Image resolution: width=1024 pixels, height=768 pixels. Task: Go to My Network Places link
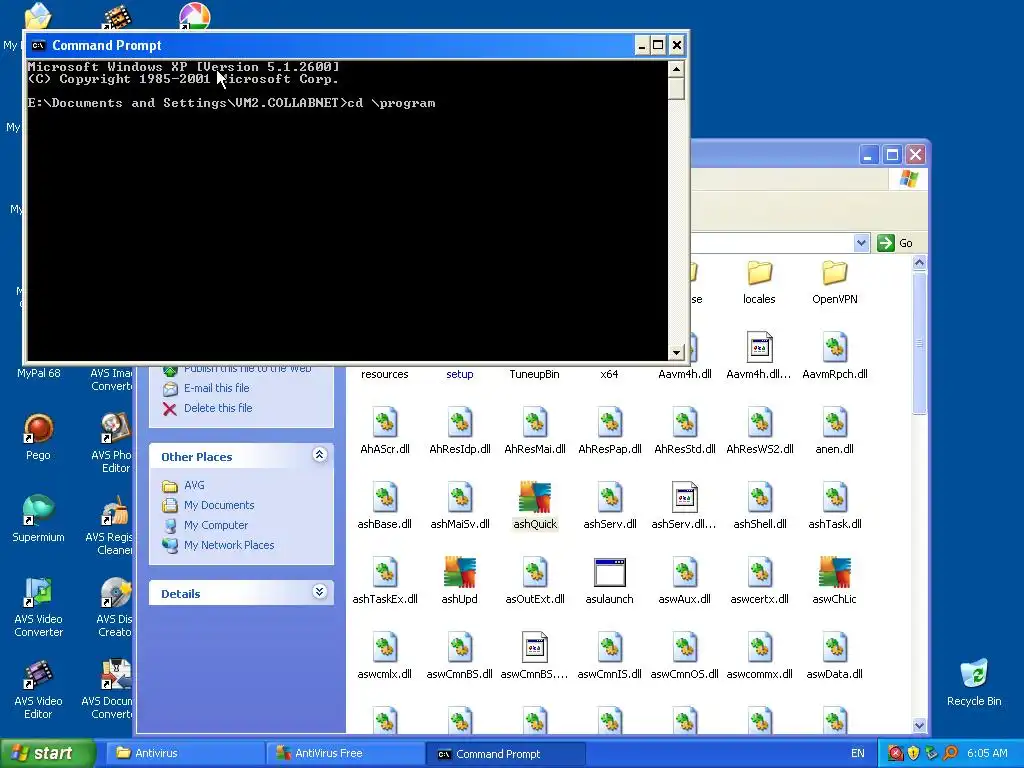pos(229,545)
